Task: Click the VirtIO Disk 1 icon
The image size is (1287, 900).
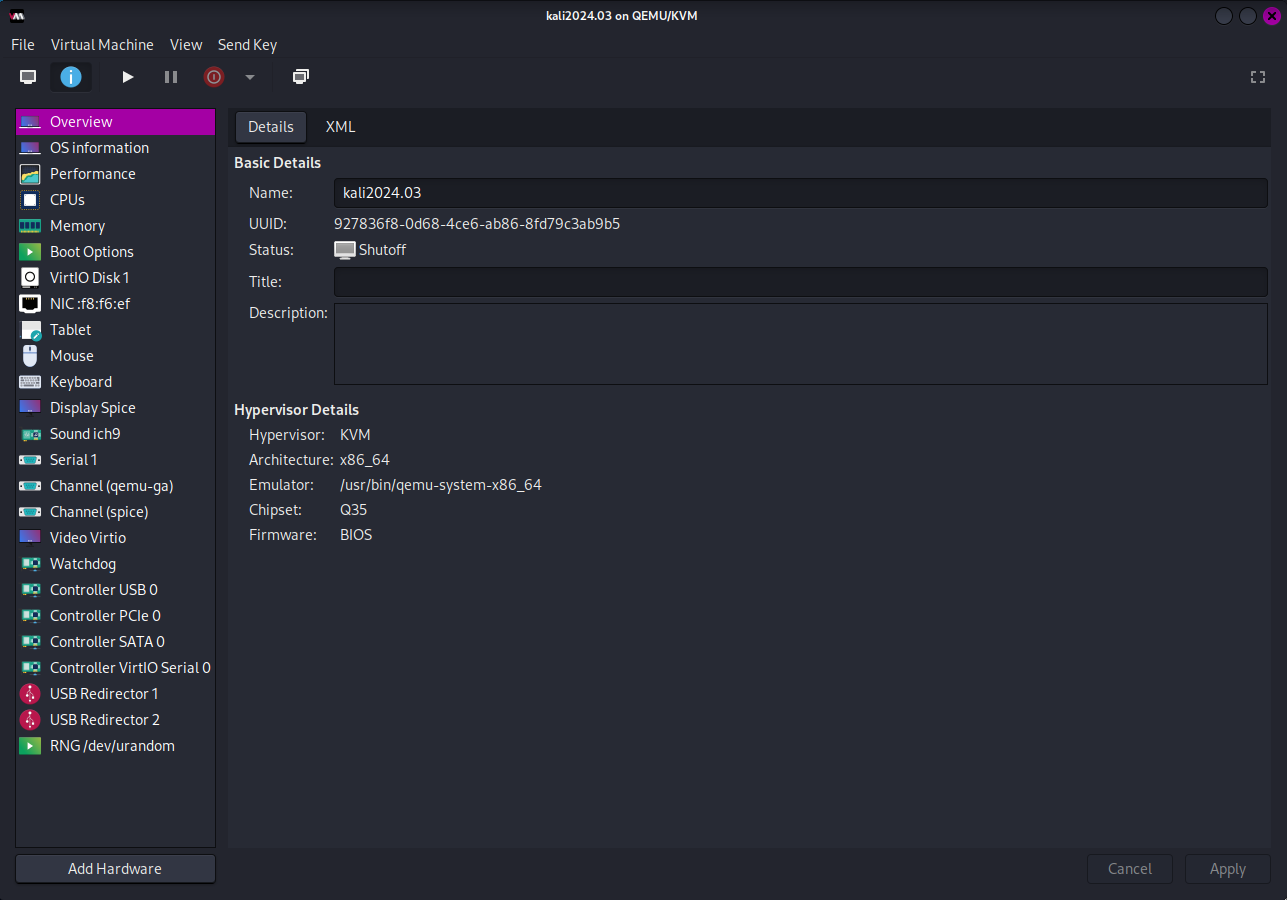Action: point(30,278)
